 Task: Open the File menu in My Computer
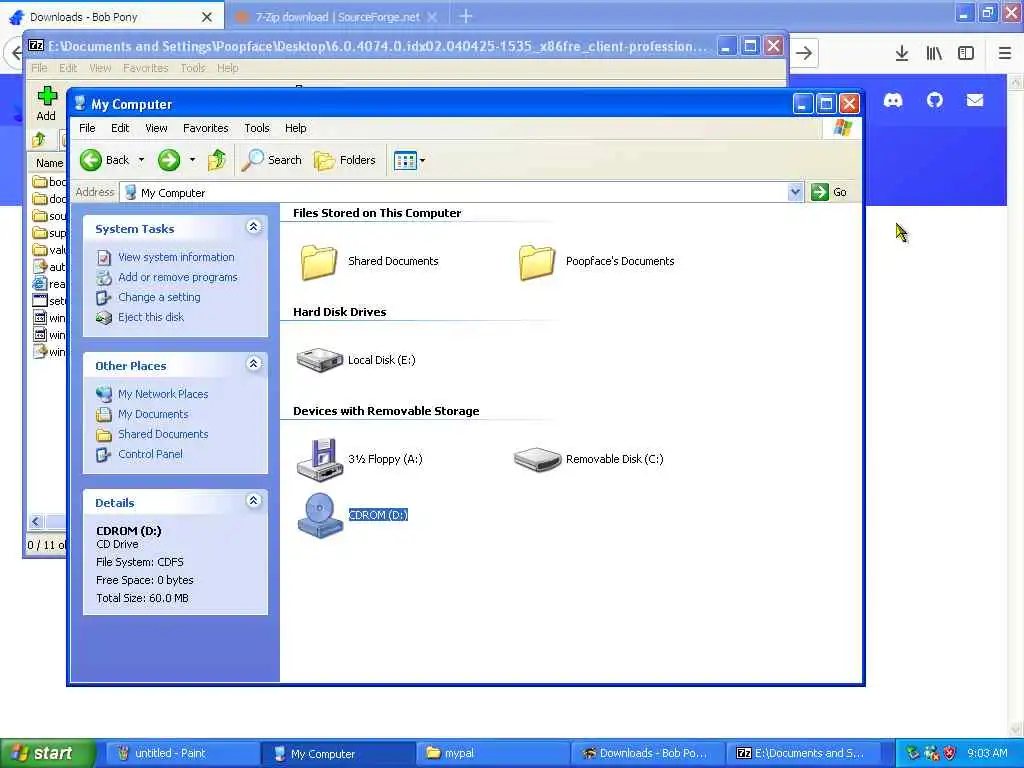click(x=87, y=128)
